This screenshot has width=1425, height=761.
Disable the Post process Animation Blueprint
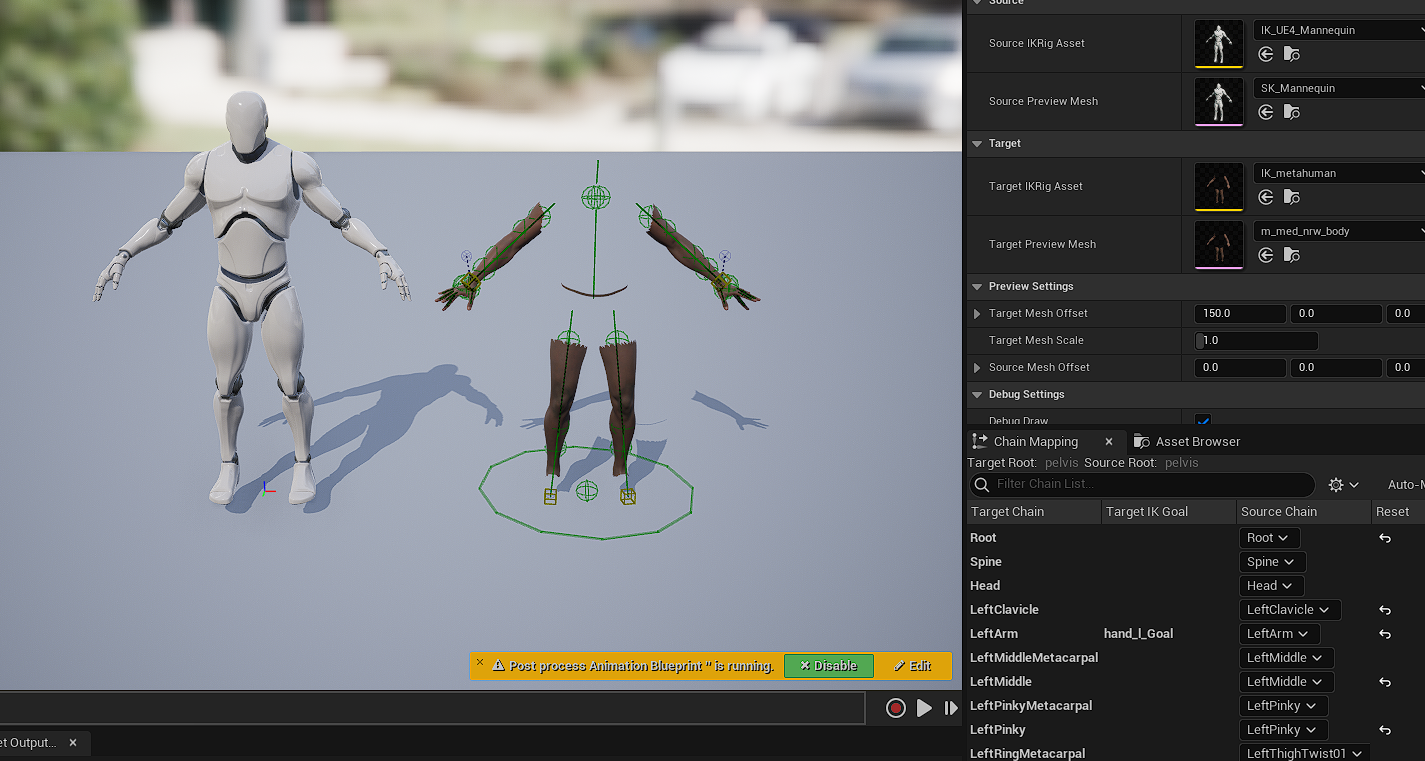(828, 666)
